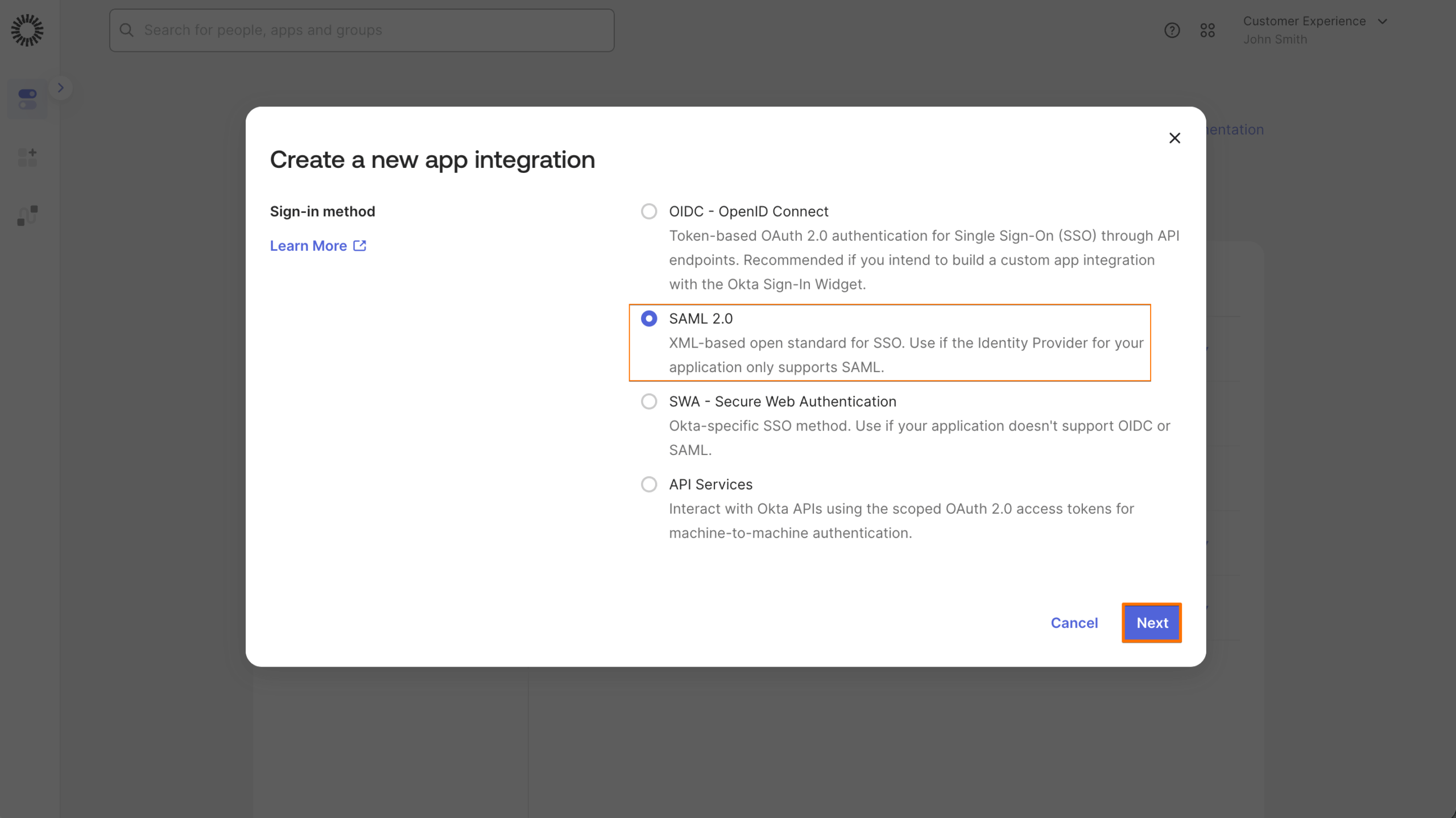Select the SAML 2.0 radio button
This screenshot has height=818, width=1456.
pos(648,319)
